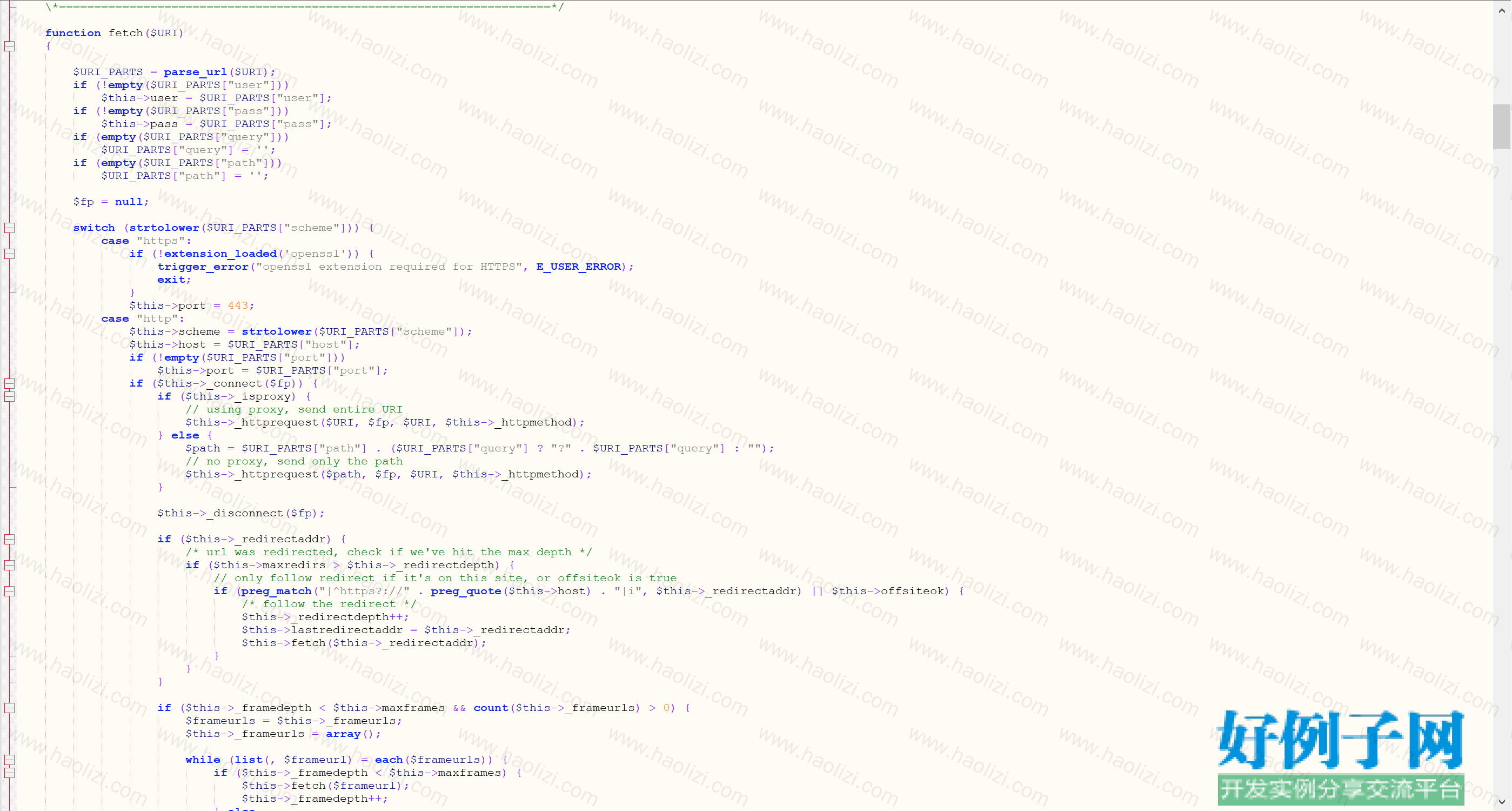1512x811 pixels.
Task: Collapse the switch strtolower block
Action: click(9, 228)
